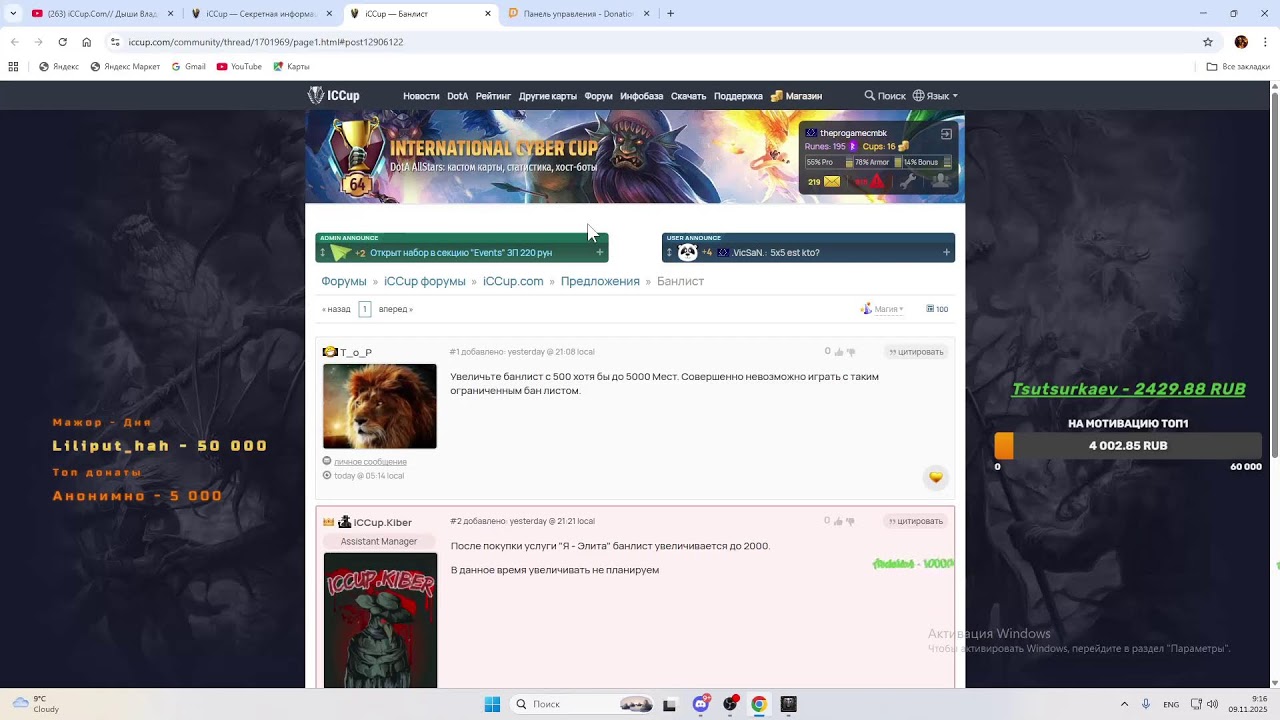Click the Chrome icon on the taskbar

[759, 704]
